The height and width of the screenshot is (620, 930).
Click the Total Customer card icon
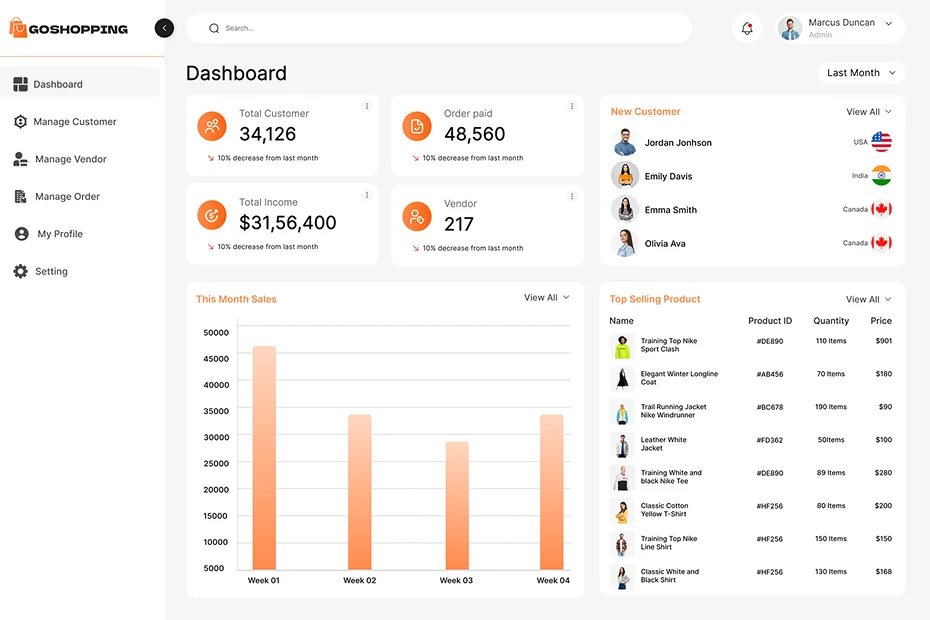tap(211, 126)
